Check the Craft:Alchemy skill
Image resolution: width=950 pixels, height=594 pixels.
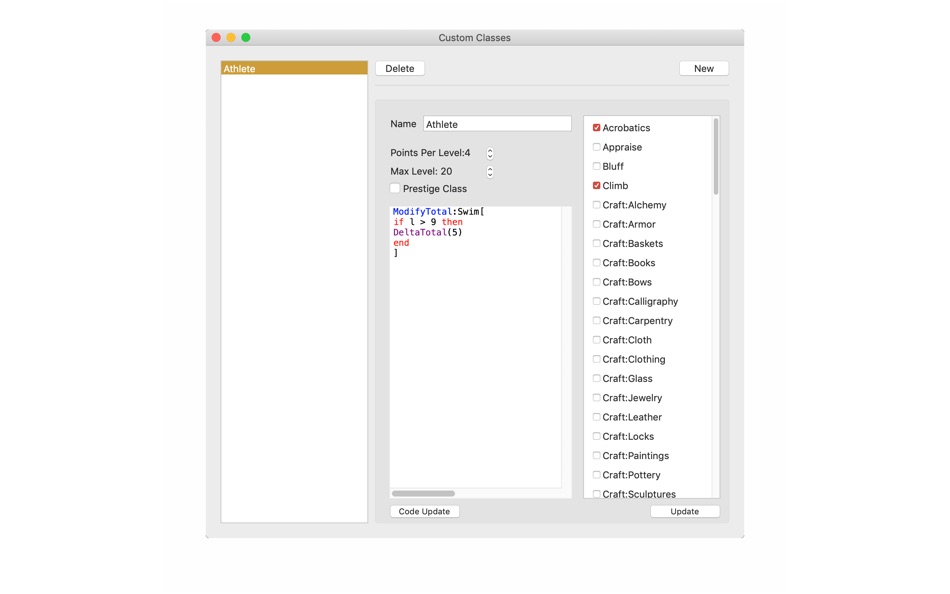(x=596, y=205)
